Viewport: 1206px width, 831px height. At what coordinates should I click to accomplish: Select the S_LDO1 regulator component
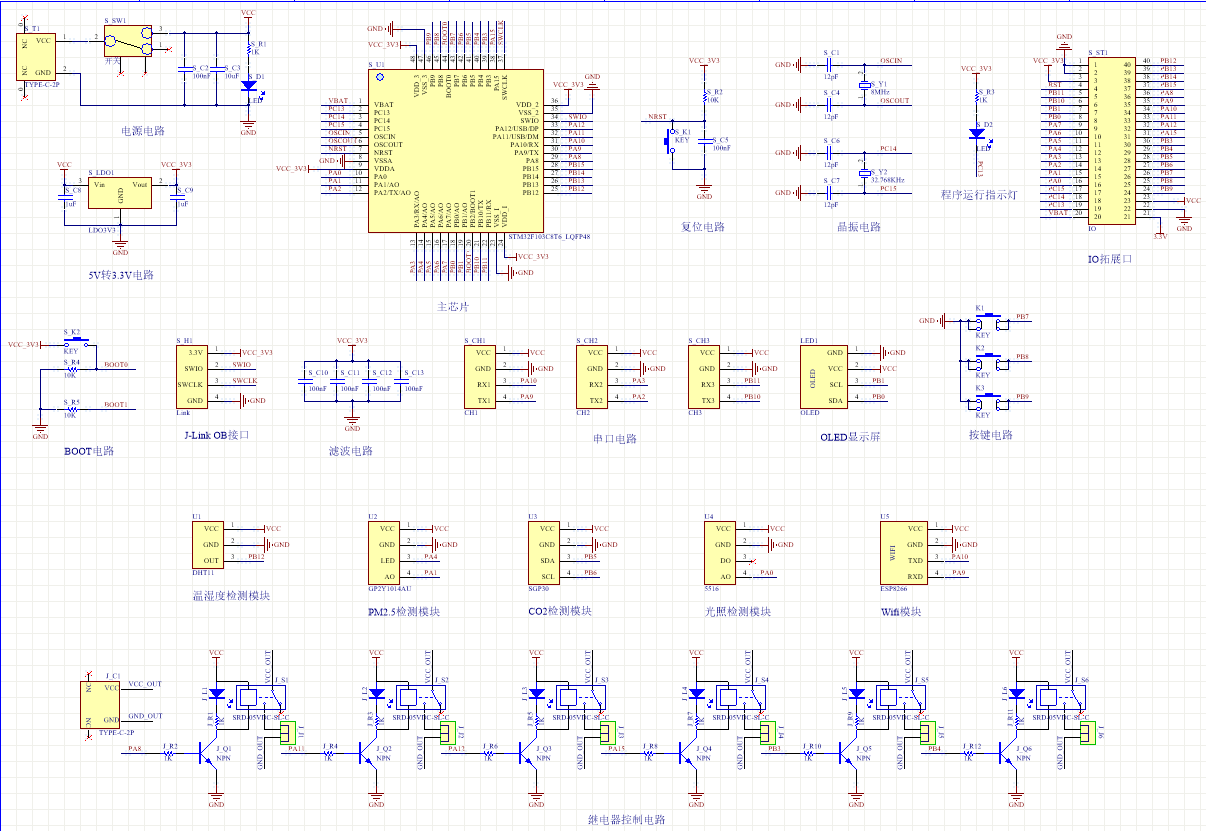(x=121, y=192)
